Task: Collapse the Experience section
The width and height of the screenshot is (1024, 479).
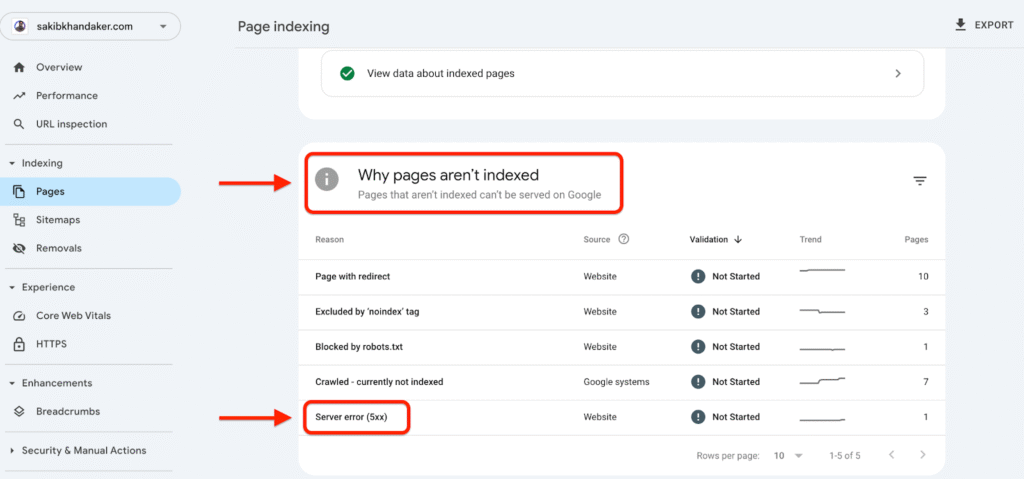Action: pyautogui.click(x=12, y=287)
